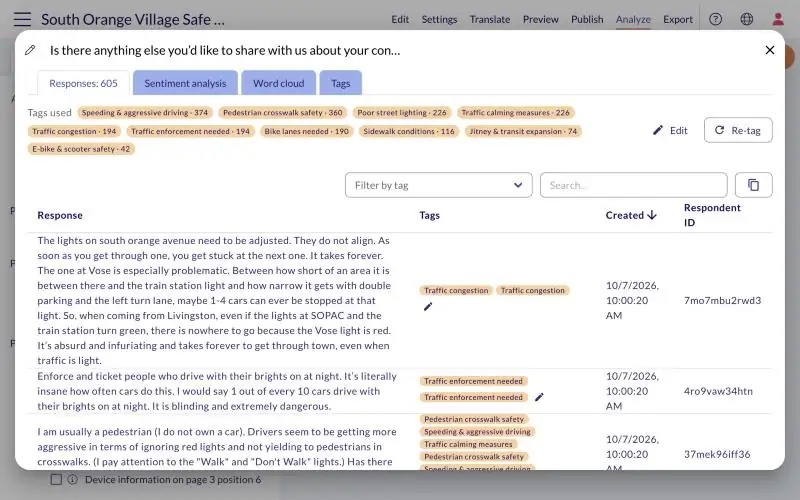Click the Pedestrian crosswalk safety · 360 tag
Screen dimensions: 800x500
(283, 112)
